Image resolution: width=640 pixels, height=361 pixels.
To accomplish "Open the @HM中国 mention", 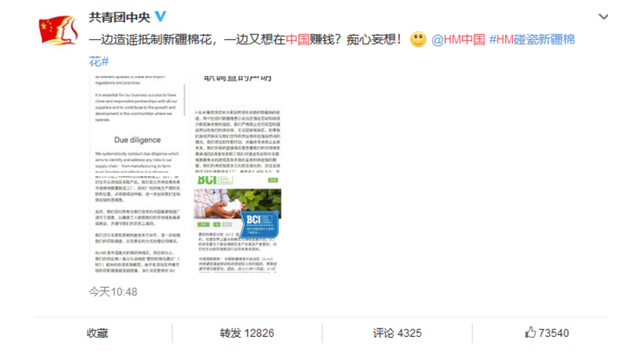I will tap(458, 40).
